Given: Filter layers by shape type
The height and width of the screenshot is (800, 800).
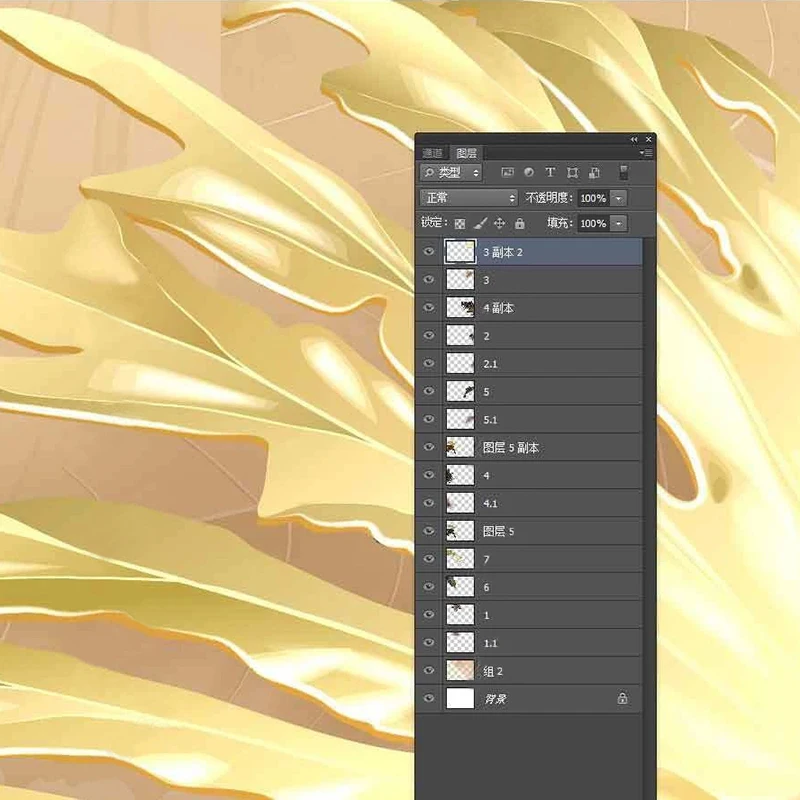Looking at the screenshot, I should 572,172.
